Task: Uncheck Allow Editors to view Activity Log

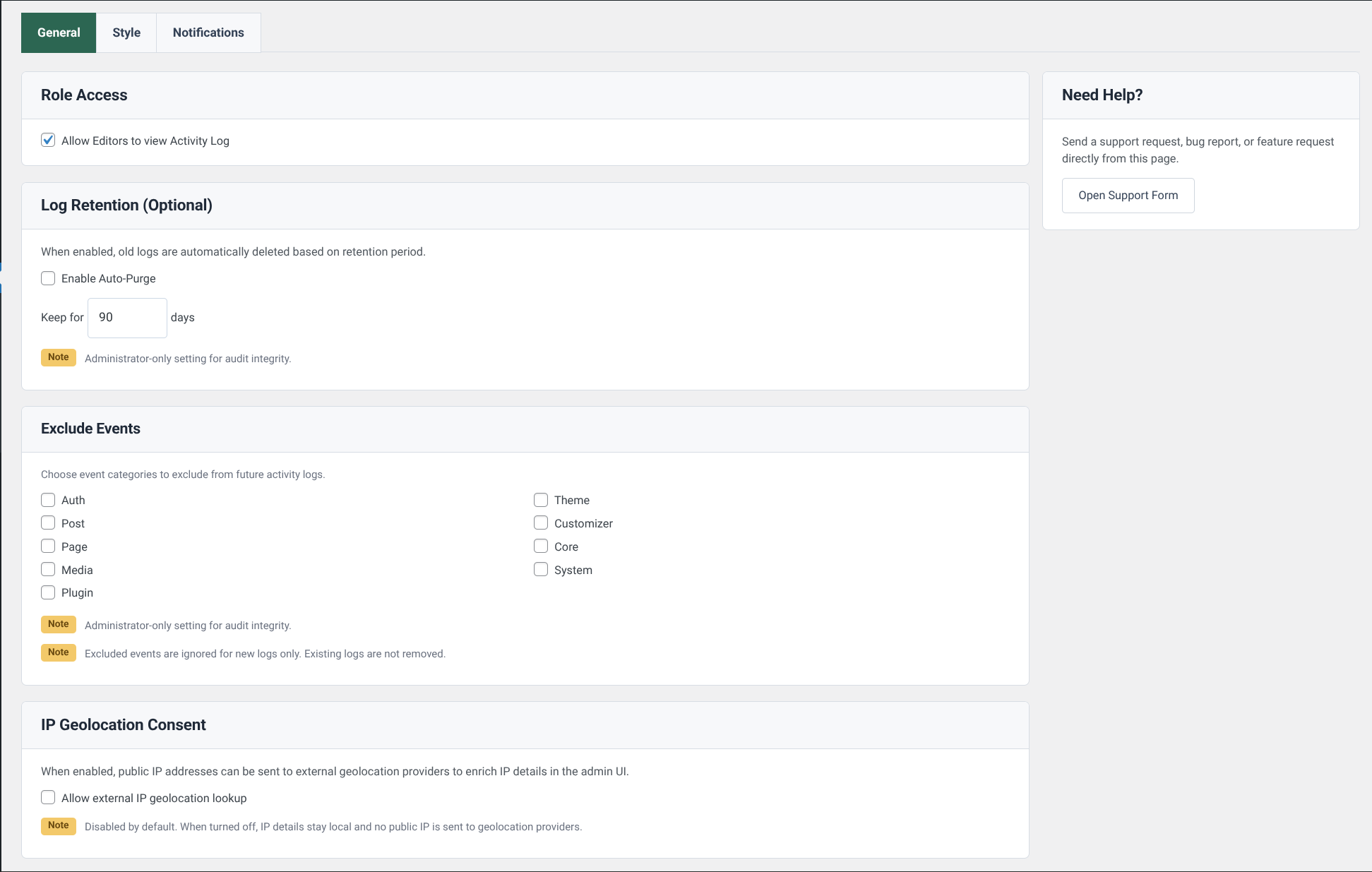Action: 48,140
